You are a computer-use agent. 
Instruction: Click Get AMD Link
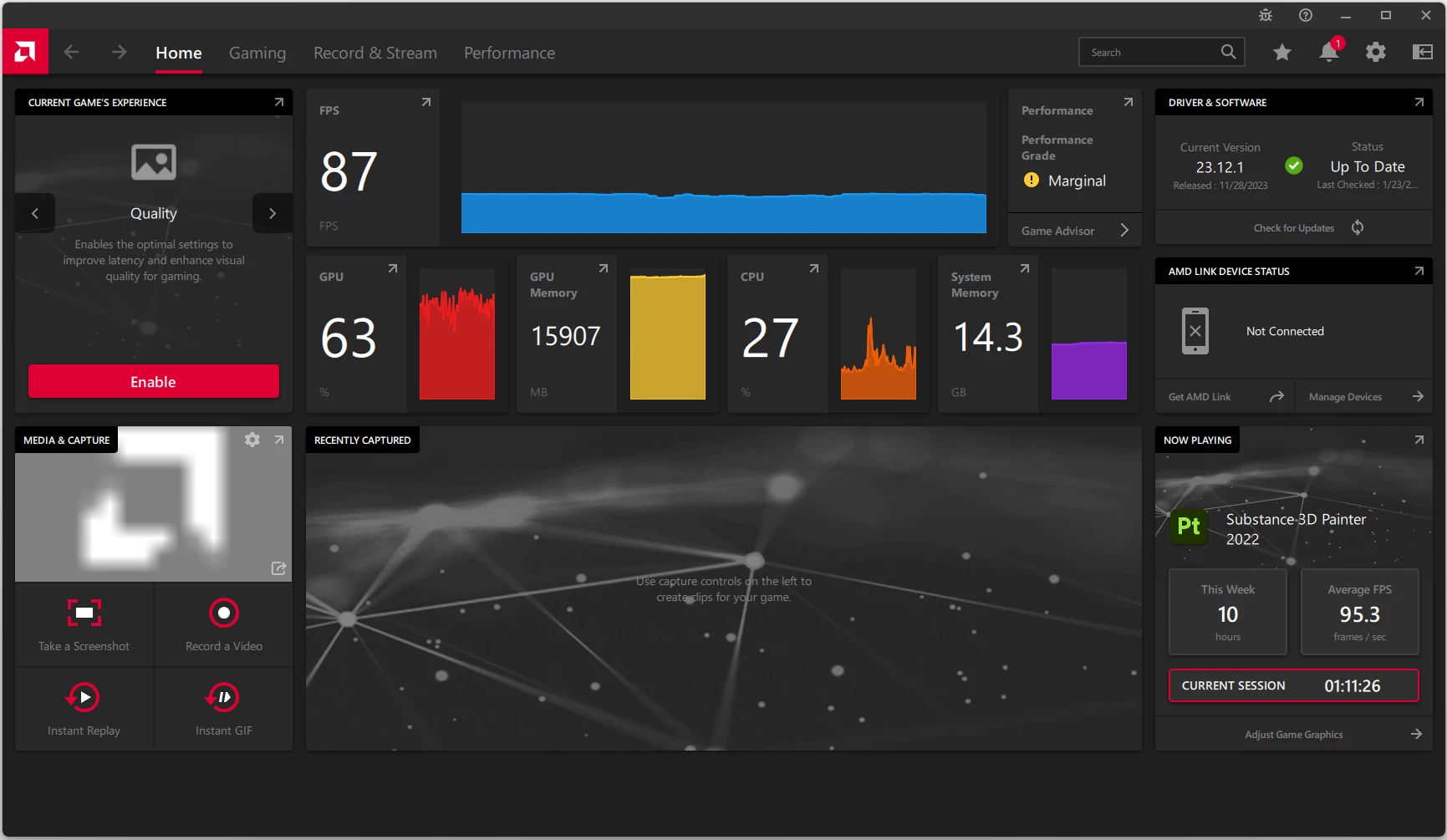click(1225, 397)
